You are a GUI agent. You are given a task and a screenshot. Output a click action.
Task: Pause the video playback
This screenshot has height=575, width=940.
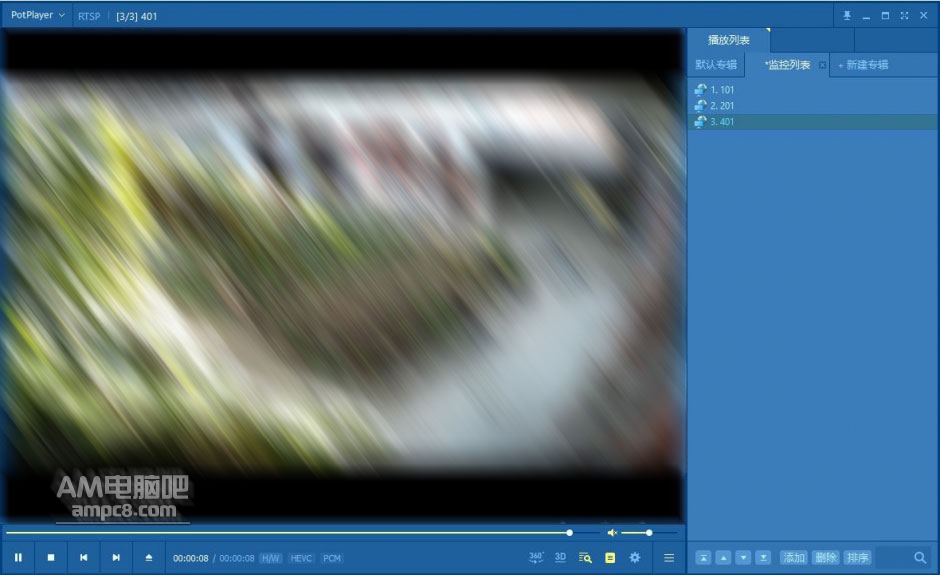click(x=18, y=558)
